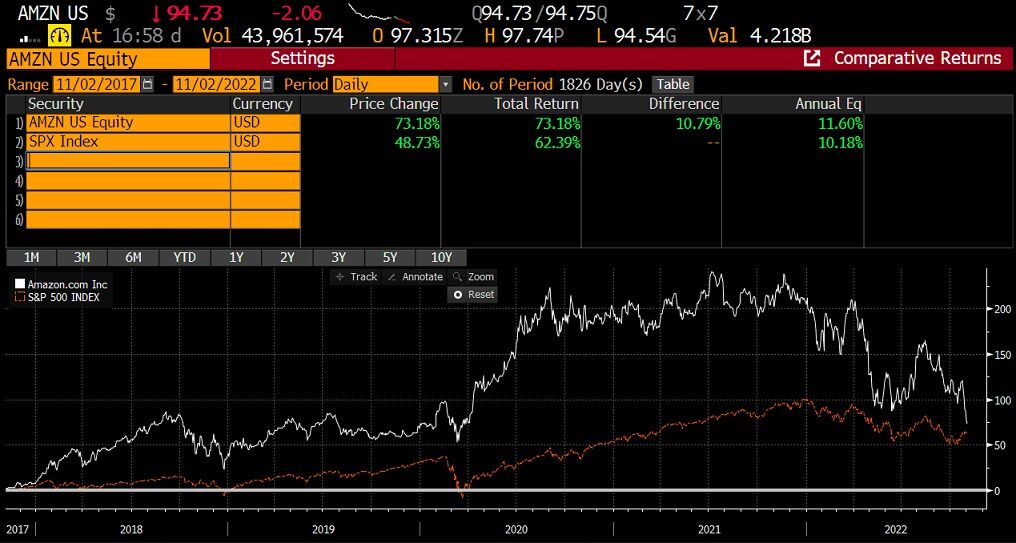Set chart range to 1Y
The height and width of the screenshot is (543, 1016).
236,257
